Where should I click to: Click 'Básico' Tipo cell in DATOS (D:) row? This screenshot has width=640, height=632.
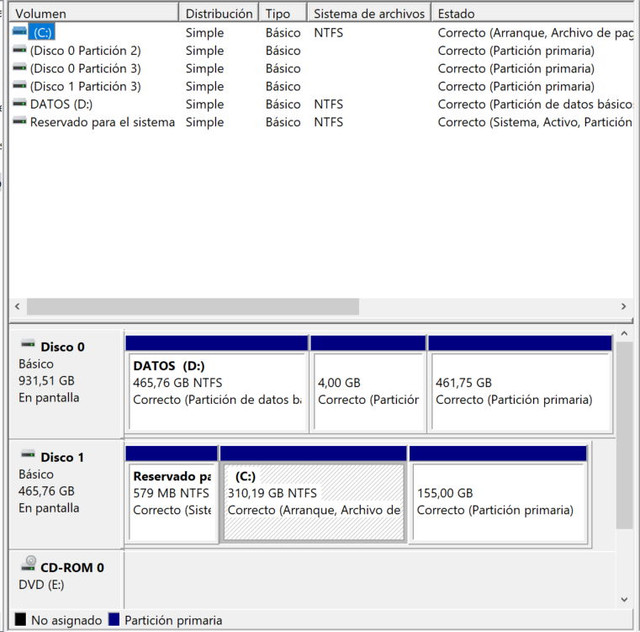click(283, 104)
